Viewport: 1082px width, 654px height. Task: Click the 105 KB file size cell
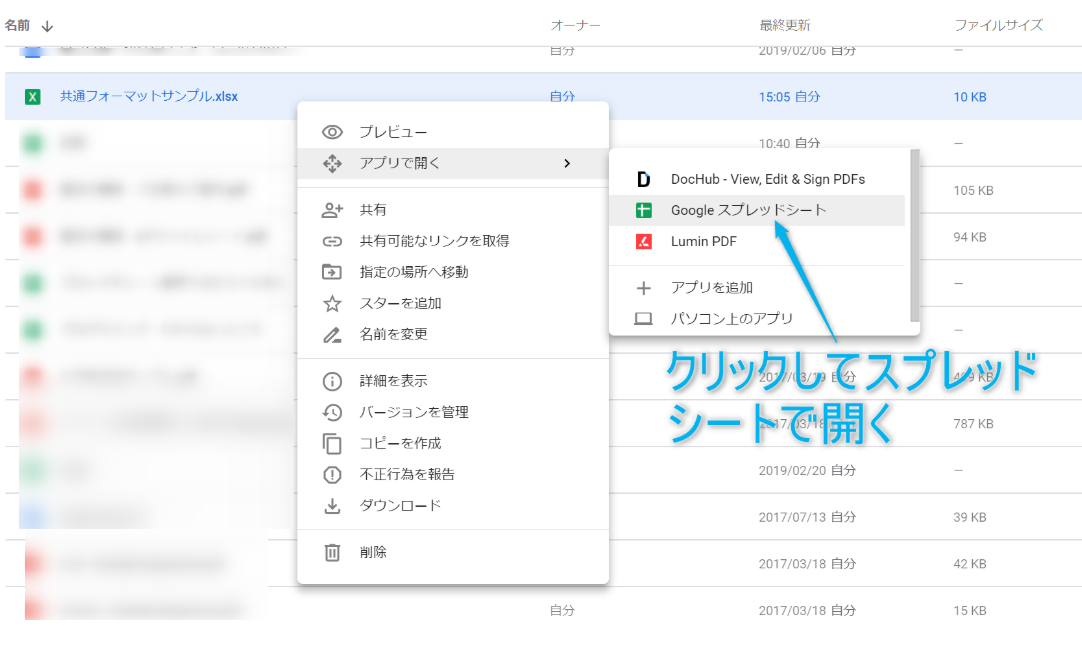tap(974, 190)
